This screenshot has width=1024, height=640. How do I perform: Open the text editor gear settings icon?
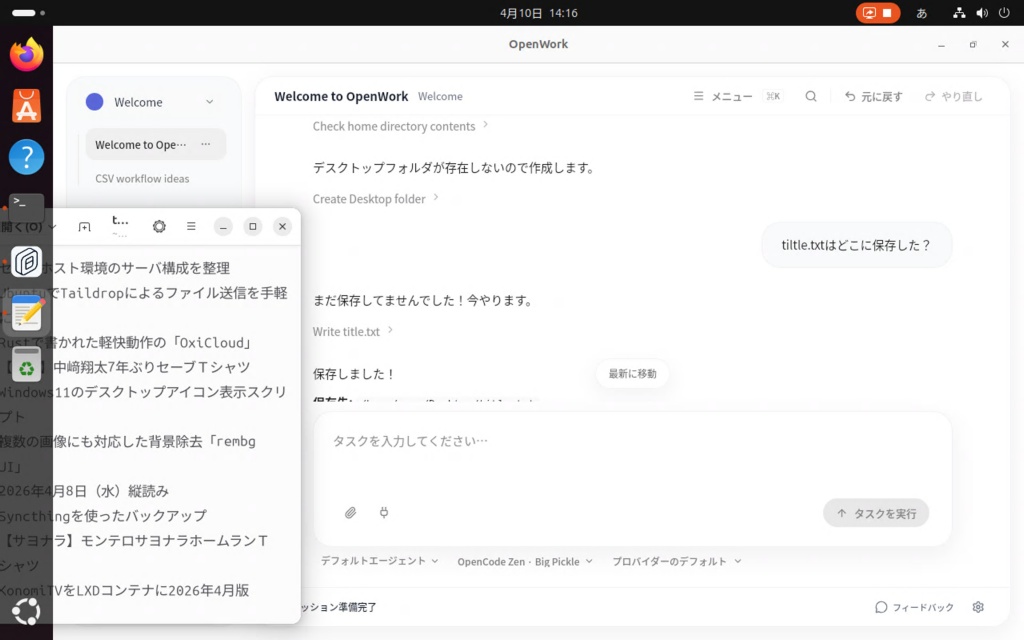(159, 227)
